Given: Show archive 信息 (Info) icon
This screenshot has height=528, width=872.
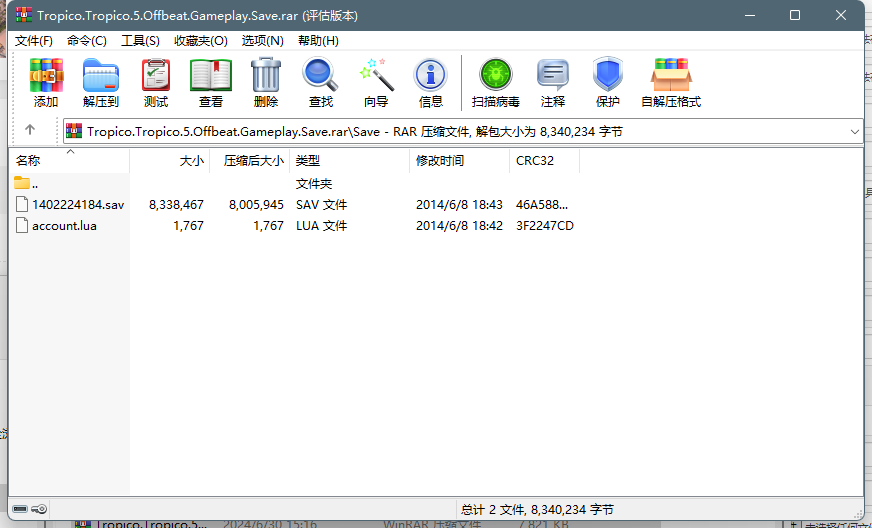Looking at the screenshot, I should click(x=430, y=75).
